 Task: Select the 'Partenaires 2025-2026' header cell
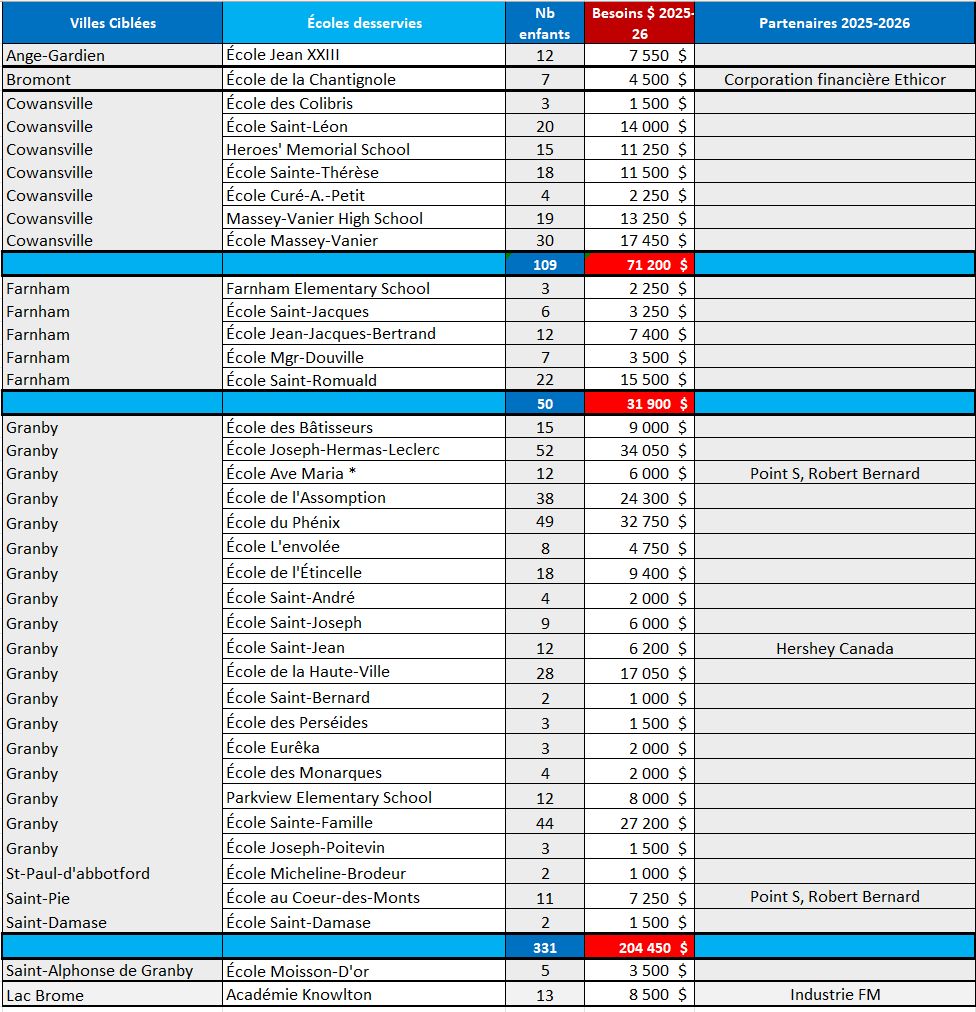(x=835, y=23)
